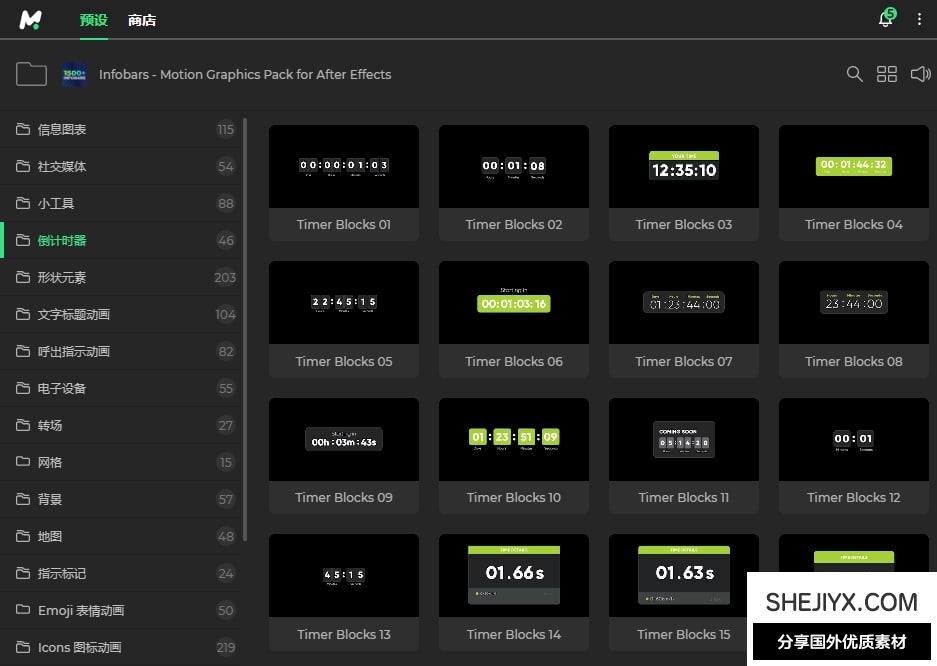This screenshot has height=666, width=937.
Task: Click the search magnifier icon
Action: pyautogui.click(x=854, y=74)
